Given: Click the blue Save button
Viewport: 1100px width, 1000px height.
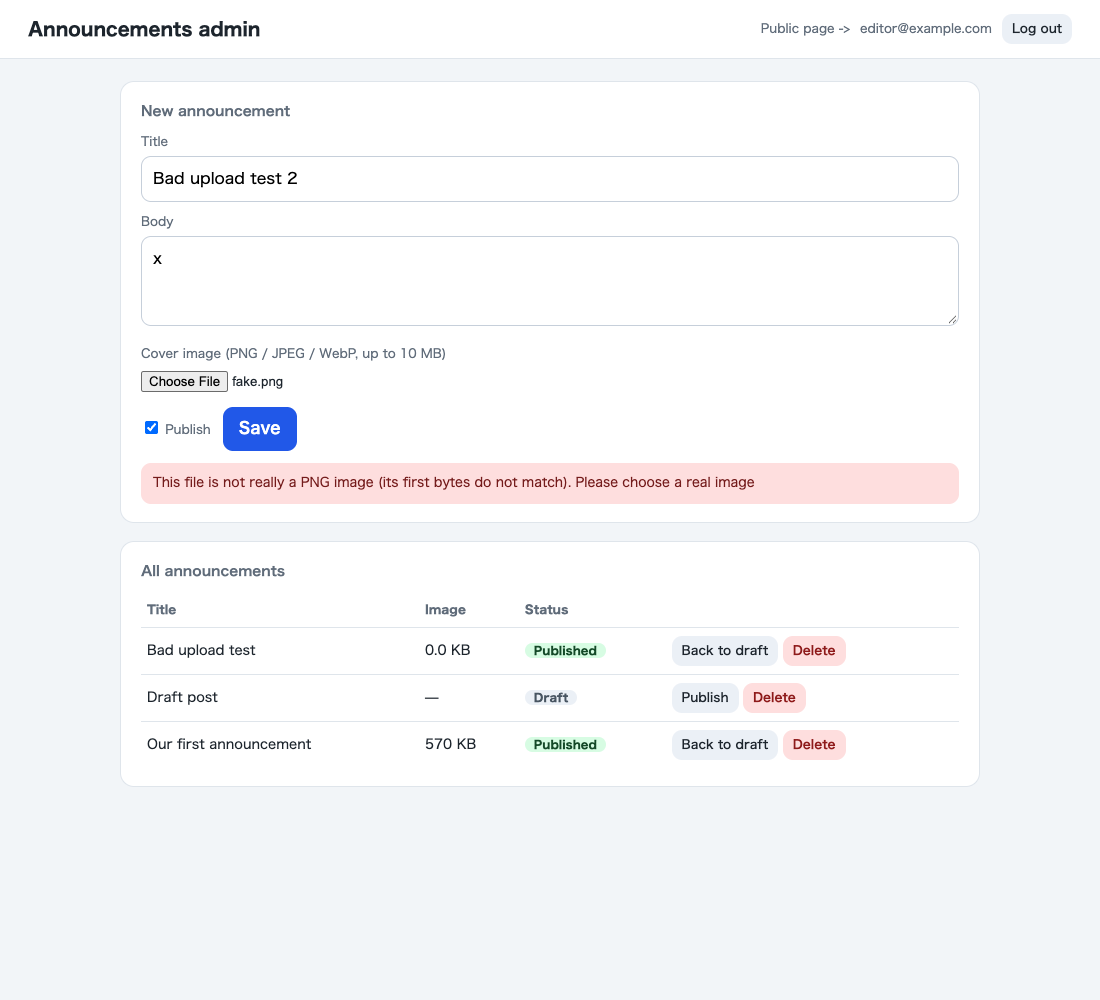Looking at the screenshot, I should pyautogui.click(x=260, y=429).
